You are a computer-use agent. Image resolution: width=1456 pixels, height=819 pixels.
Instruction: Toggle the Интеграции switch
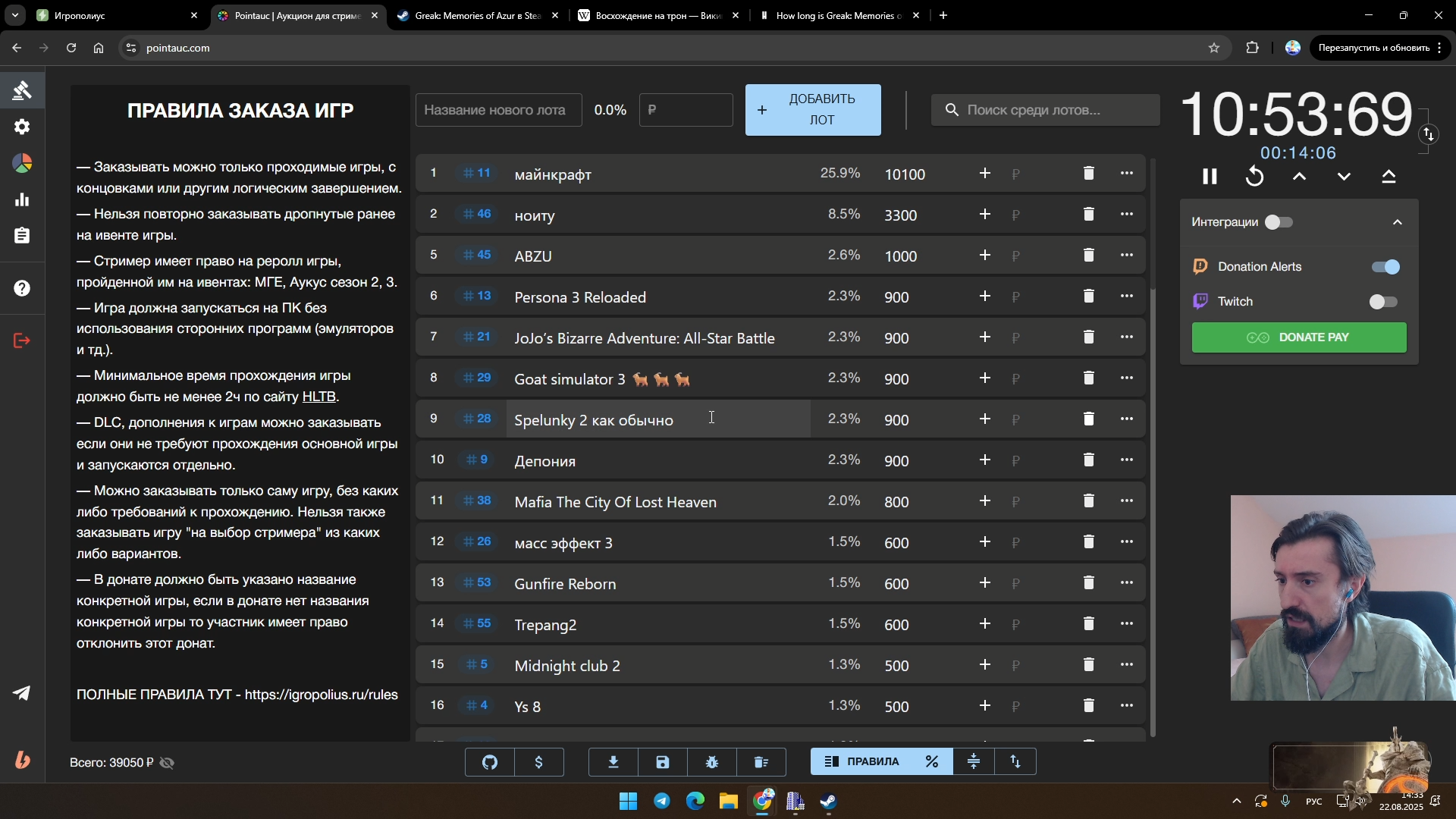click(1279, 222)
